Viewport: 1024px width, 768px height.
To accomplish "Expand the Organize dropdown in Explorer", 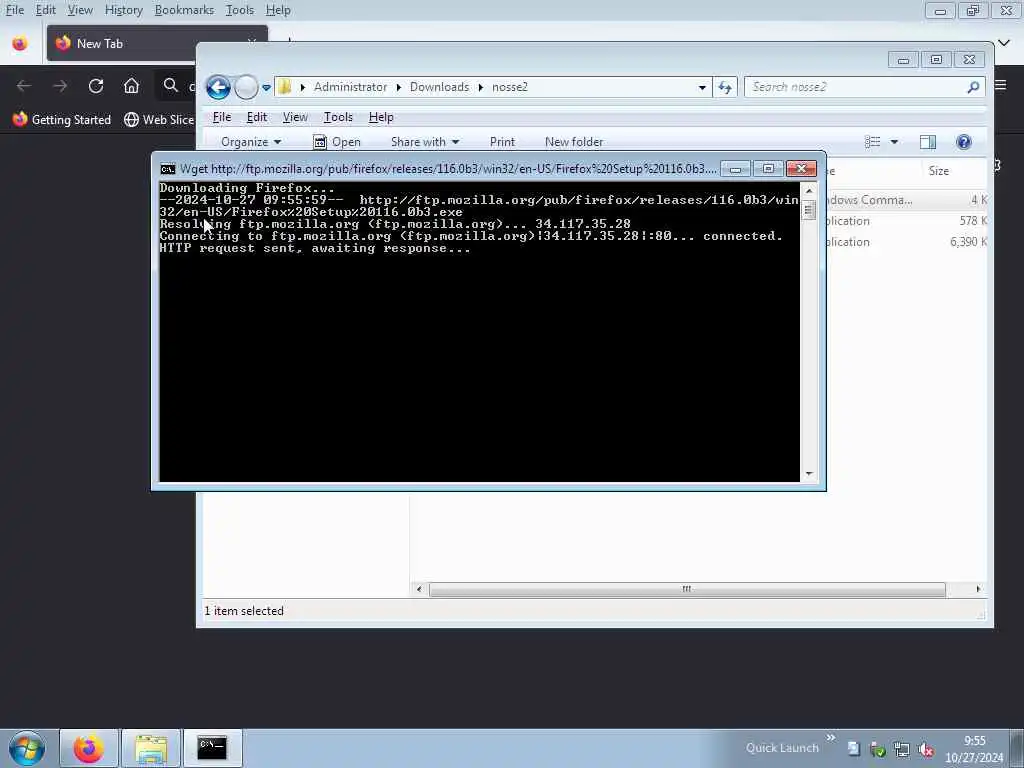I will click(251, 142).
